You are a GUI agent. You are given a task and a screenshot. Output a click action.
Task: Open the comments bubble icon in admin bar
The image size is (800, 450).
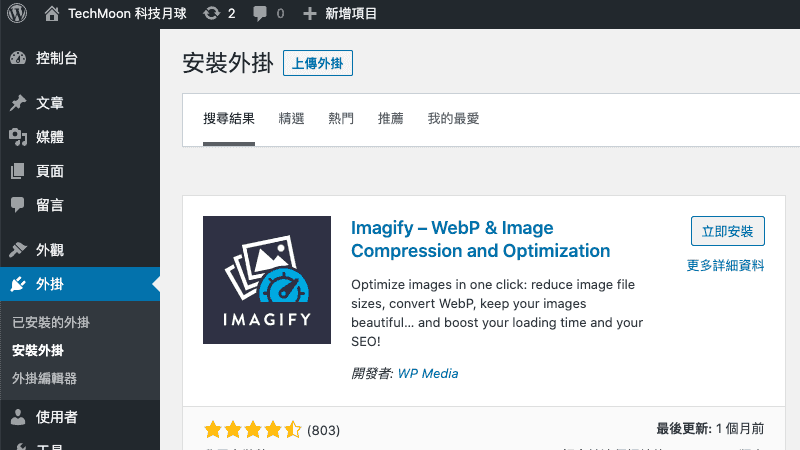point(260,13)
